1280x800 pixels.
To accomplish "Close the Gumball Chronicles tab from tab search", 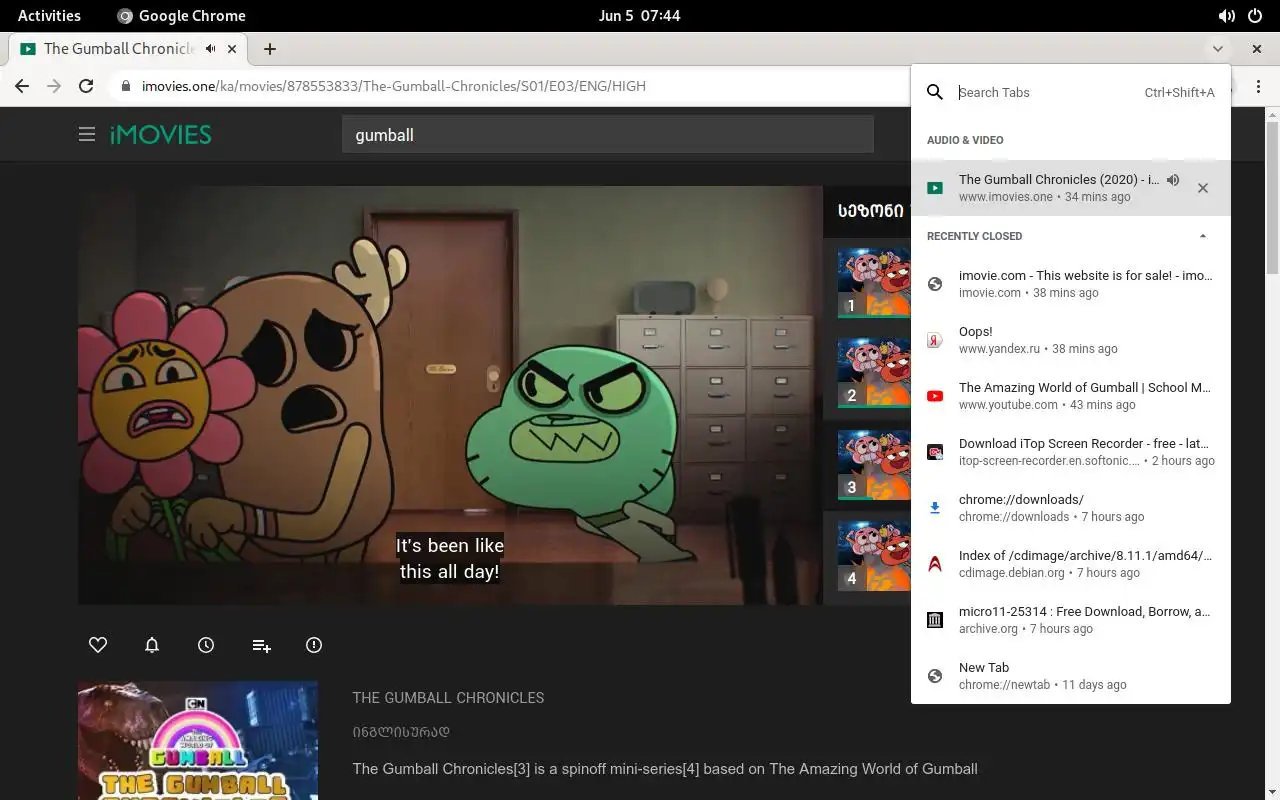I will pyautogui.click(x=1203, y=188).
